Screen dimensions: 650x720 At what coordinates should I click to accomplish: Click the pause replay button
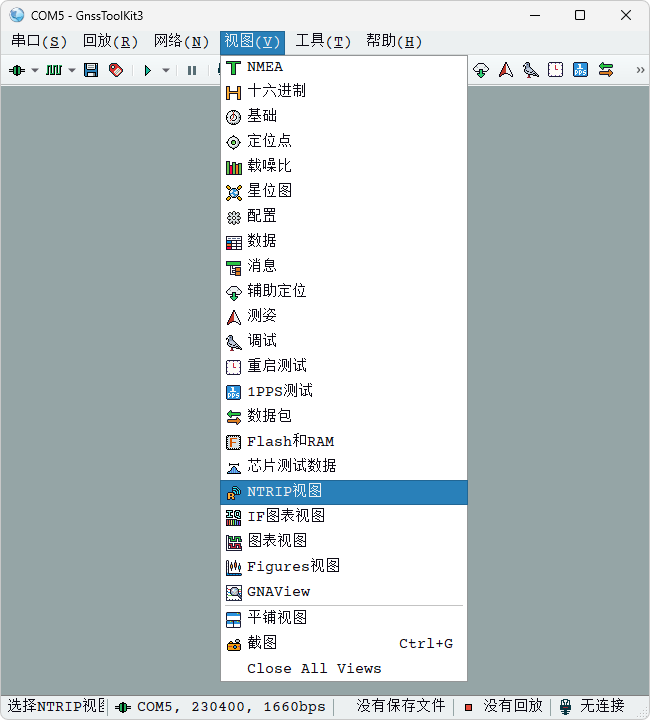(192, 70)
